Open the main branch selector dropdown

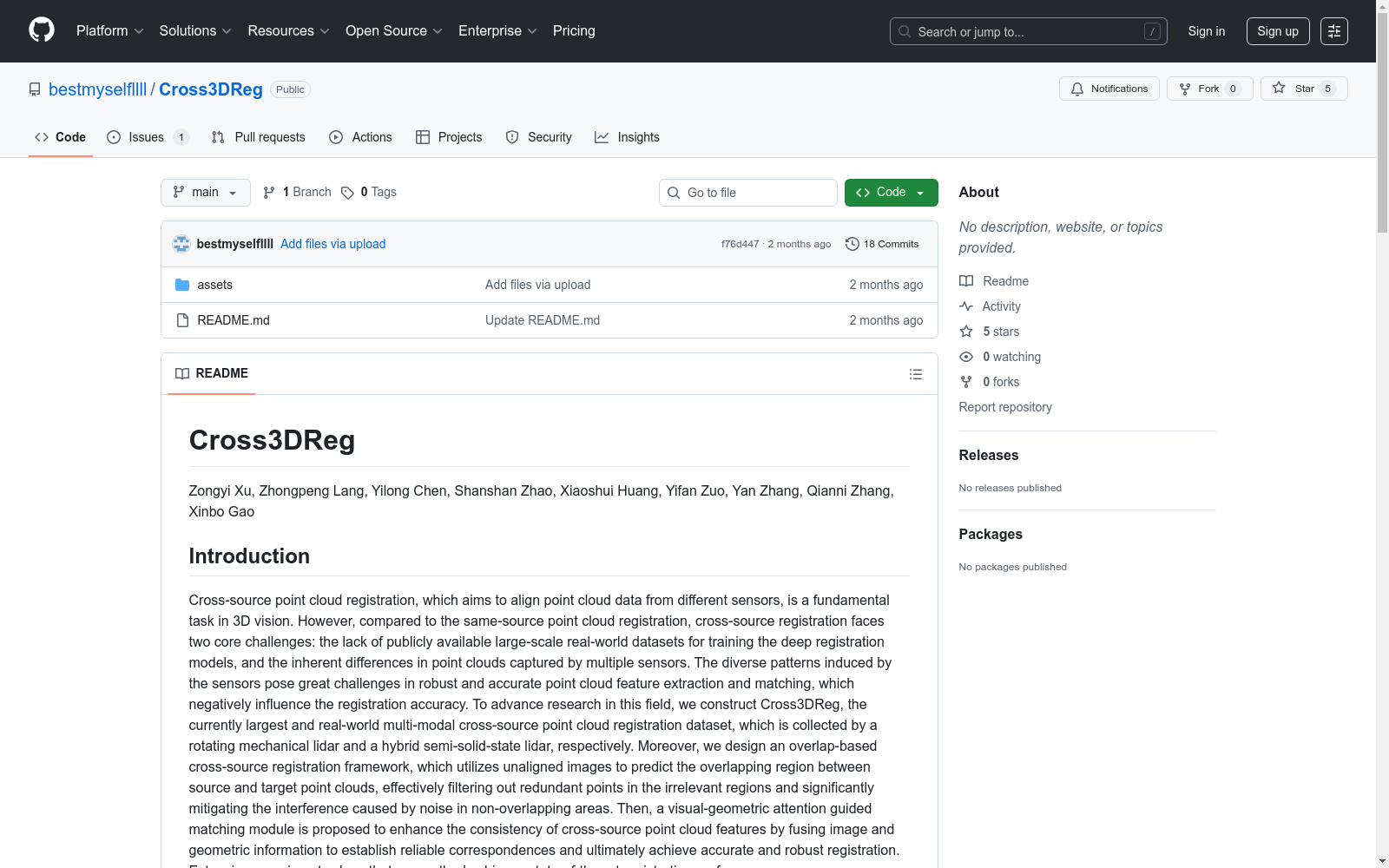tap(206, 193)
